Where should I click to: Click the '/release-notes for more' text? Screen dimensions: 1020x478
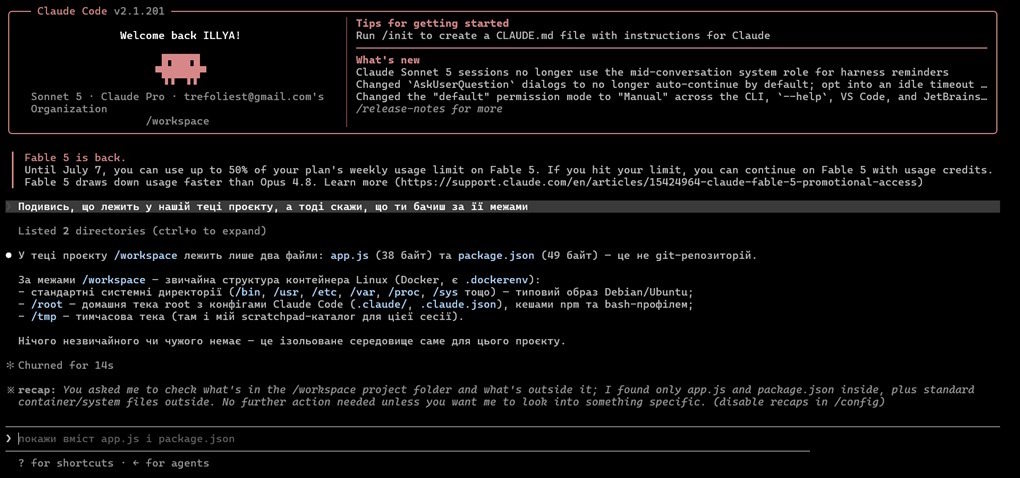click(x=429, y=109)
